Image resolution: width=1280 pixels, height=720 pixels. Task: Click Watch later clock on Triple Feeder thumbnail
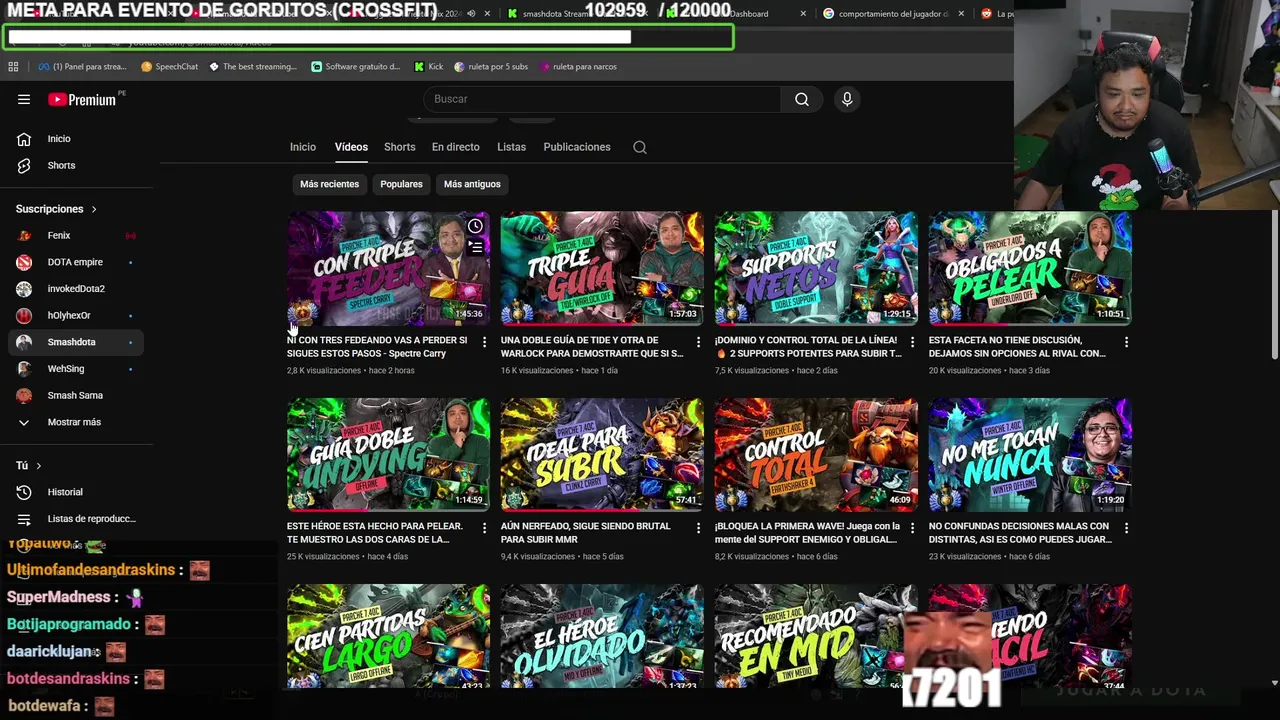475,226
